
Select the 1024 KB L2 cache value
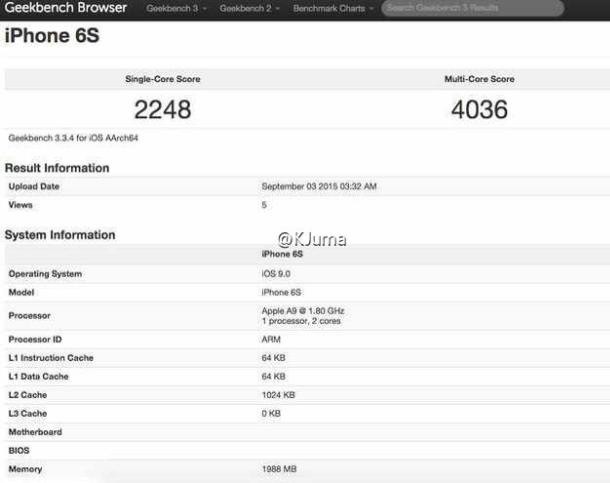278,395
